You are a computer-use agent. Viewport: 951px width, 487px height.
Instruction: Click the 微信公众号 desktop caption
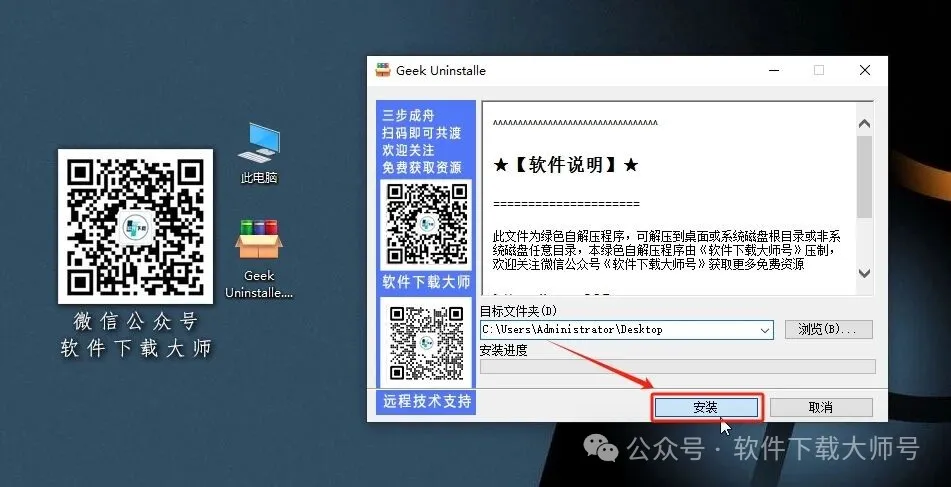click(136, 321)
